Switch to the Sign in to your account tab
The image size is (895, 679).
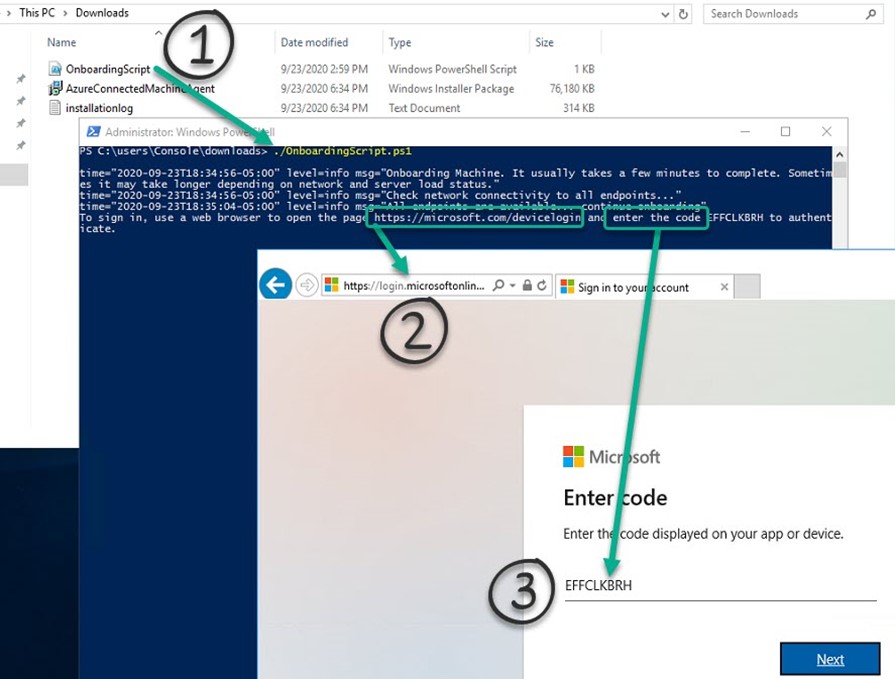(x=633, y=287)
